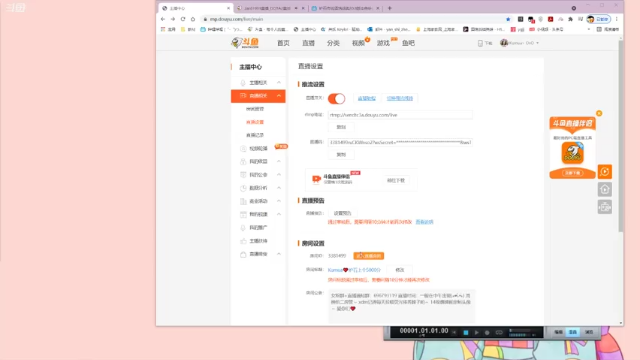This screenshot has height=360, width=640.
Task: Click the bookmark star in address bar
Action: [x=508, y=19]
